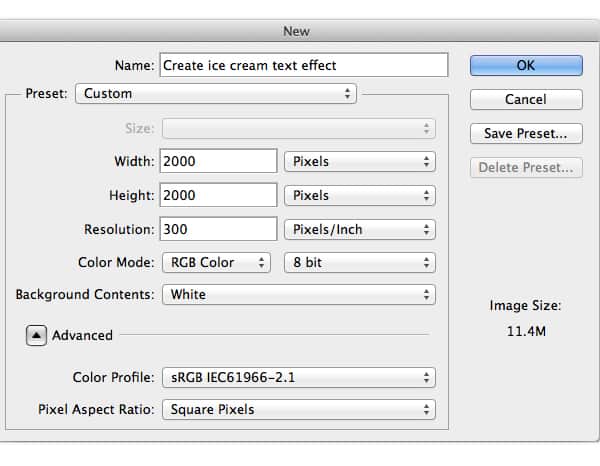Focus the Width value field
Image resolution: width=600 pixels, height=466 pixels.
(x=218, y=161)
